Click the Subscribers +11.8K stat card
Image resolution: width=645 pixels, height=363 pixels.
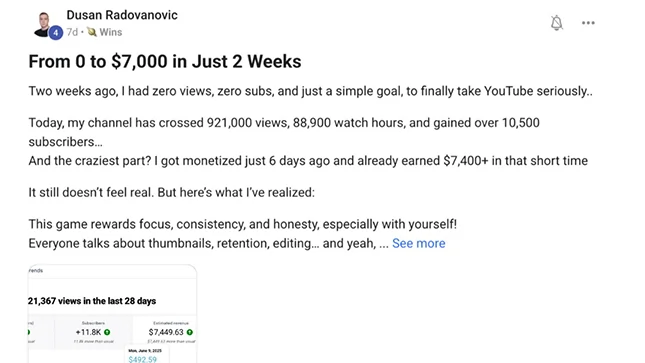[93, 332]
